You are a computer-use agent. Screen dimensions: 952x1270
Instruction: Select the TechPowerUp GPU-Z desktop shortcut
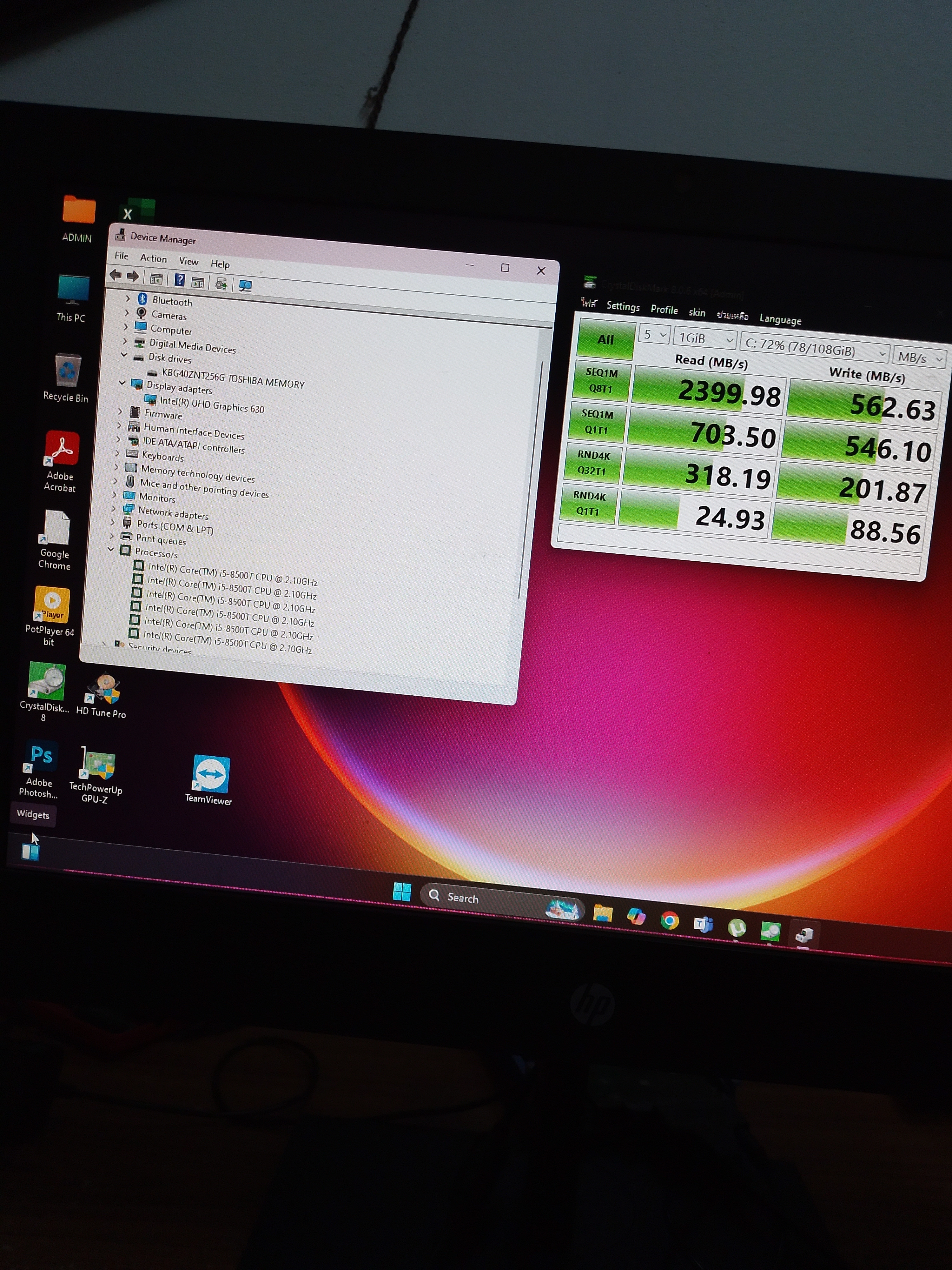click(x=96, y=774)
